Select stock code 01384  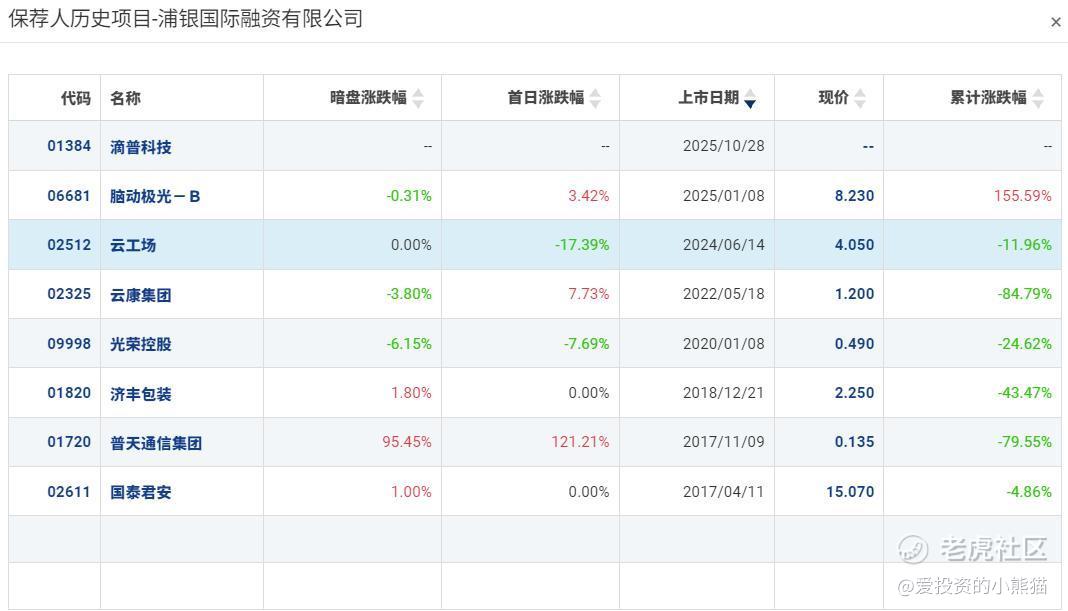[x=69, y=146]
